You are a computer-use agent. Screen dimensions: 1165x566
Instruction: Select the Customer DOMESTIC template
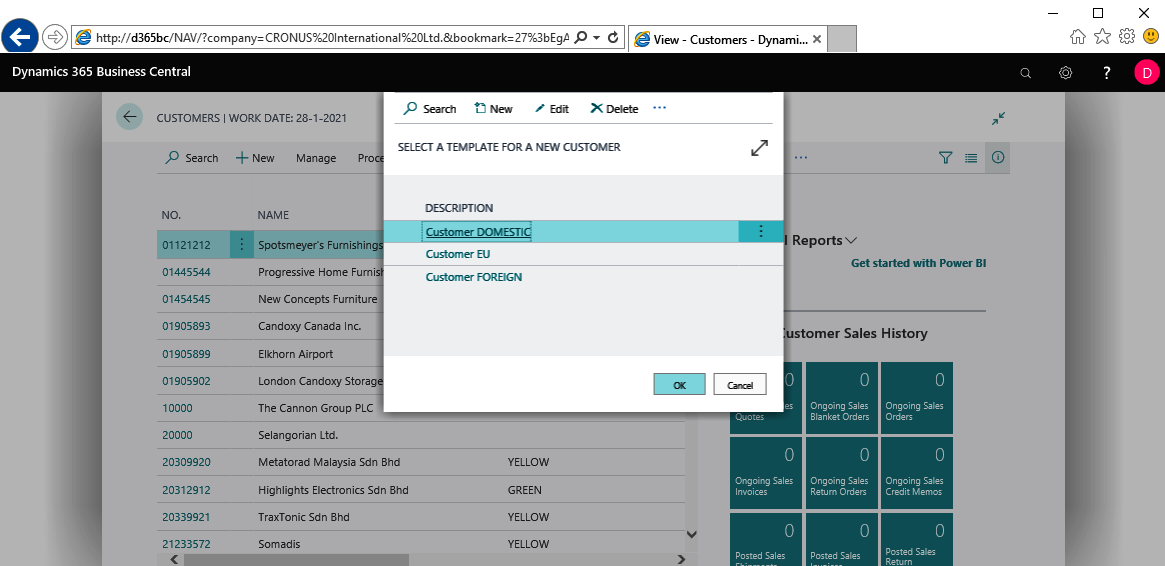tap(478, 232)
